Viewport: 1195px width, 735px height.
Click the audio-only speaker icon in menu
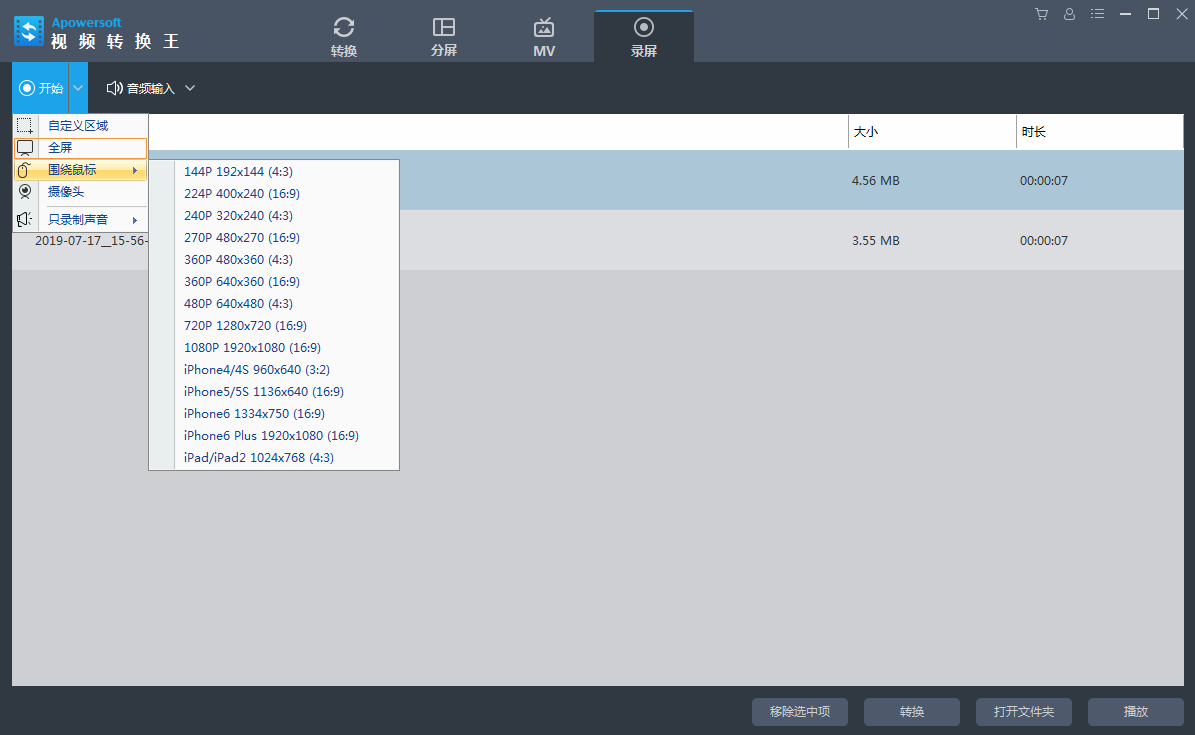[x=25, y=219]
